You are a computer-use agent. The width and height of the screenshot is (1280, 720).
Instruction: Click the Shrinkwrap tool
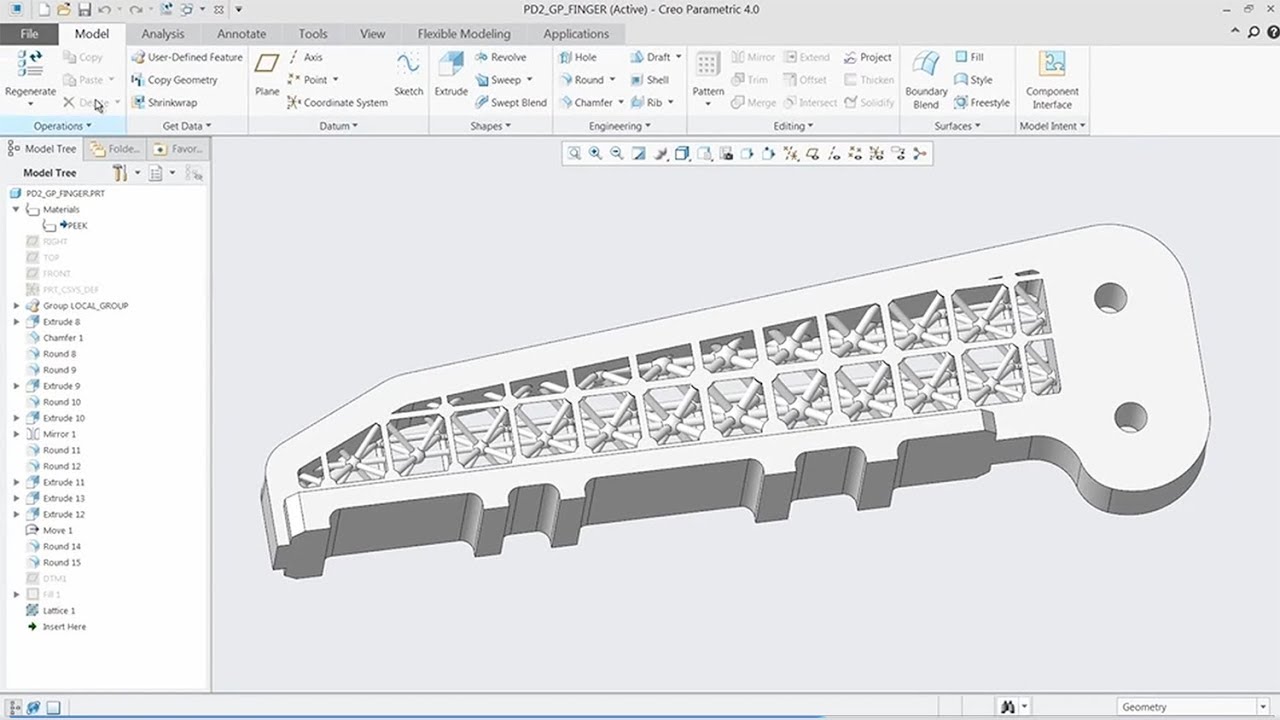coord(164,102)
